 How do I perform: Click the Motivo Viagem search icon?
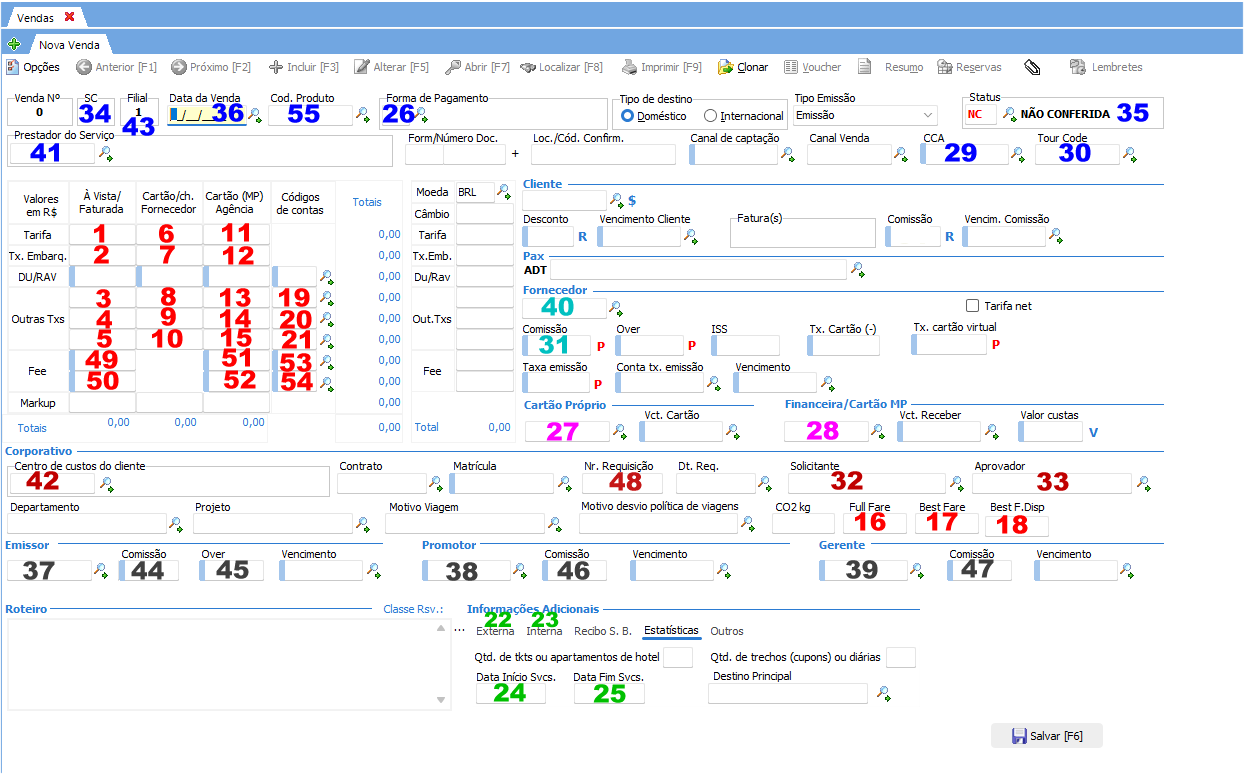click(554, 524)
